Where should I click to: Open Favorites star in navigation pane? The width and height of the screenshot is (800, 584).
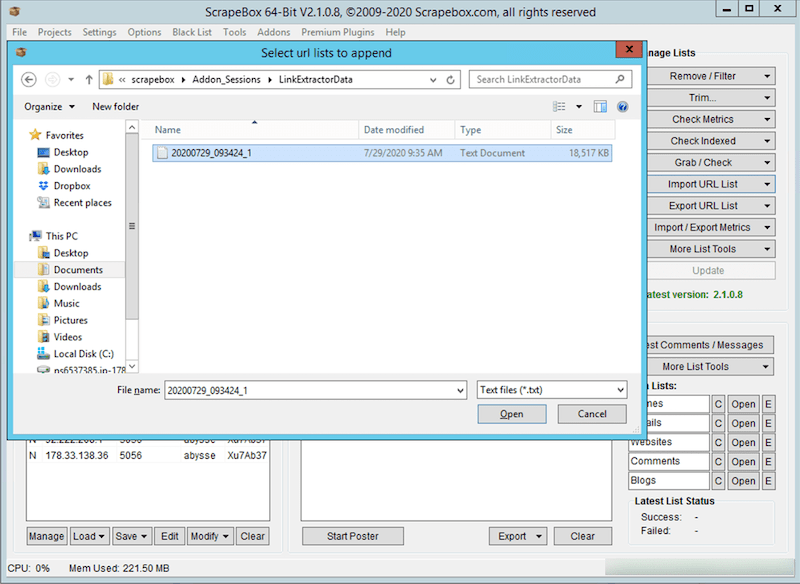point(35,135)
